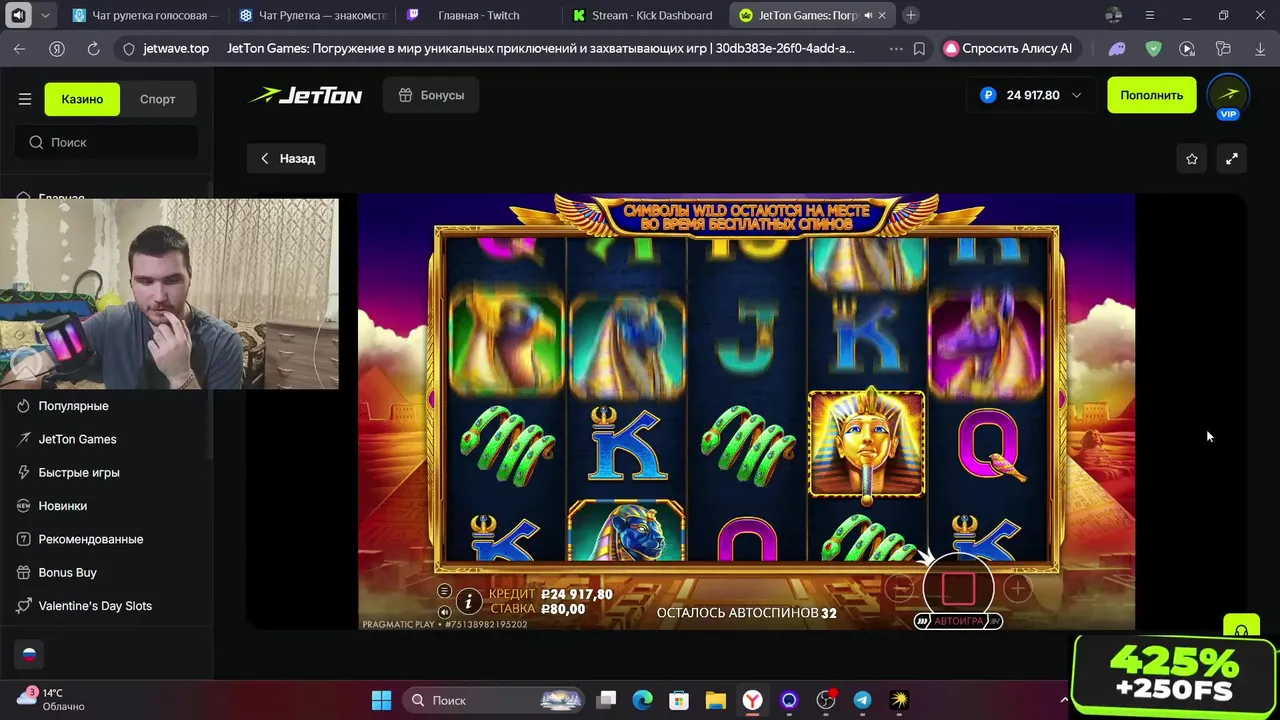This screenshot has width=1280, height=720.
Task: Switch to Чат Рулетка — знакомства tab
Action: click(314, 15)
